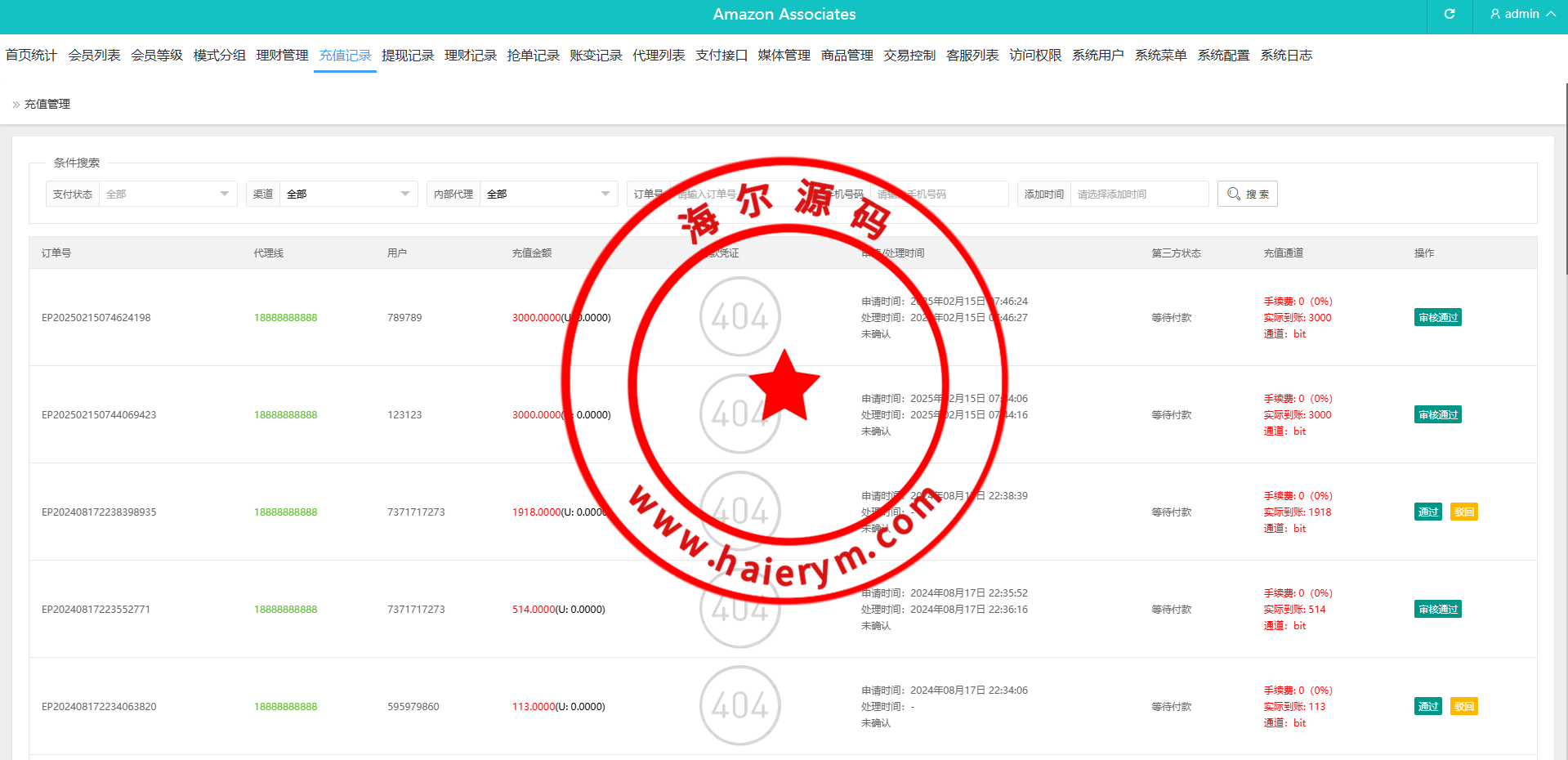Focus the 添加时间 date input field
Viewport: 1568px width, 760px height.
point(1138,194)
